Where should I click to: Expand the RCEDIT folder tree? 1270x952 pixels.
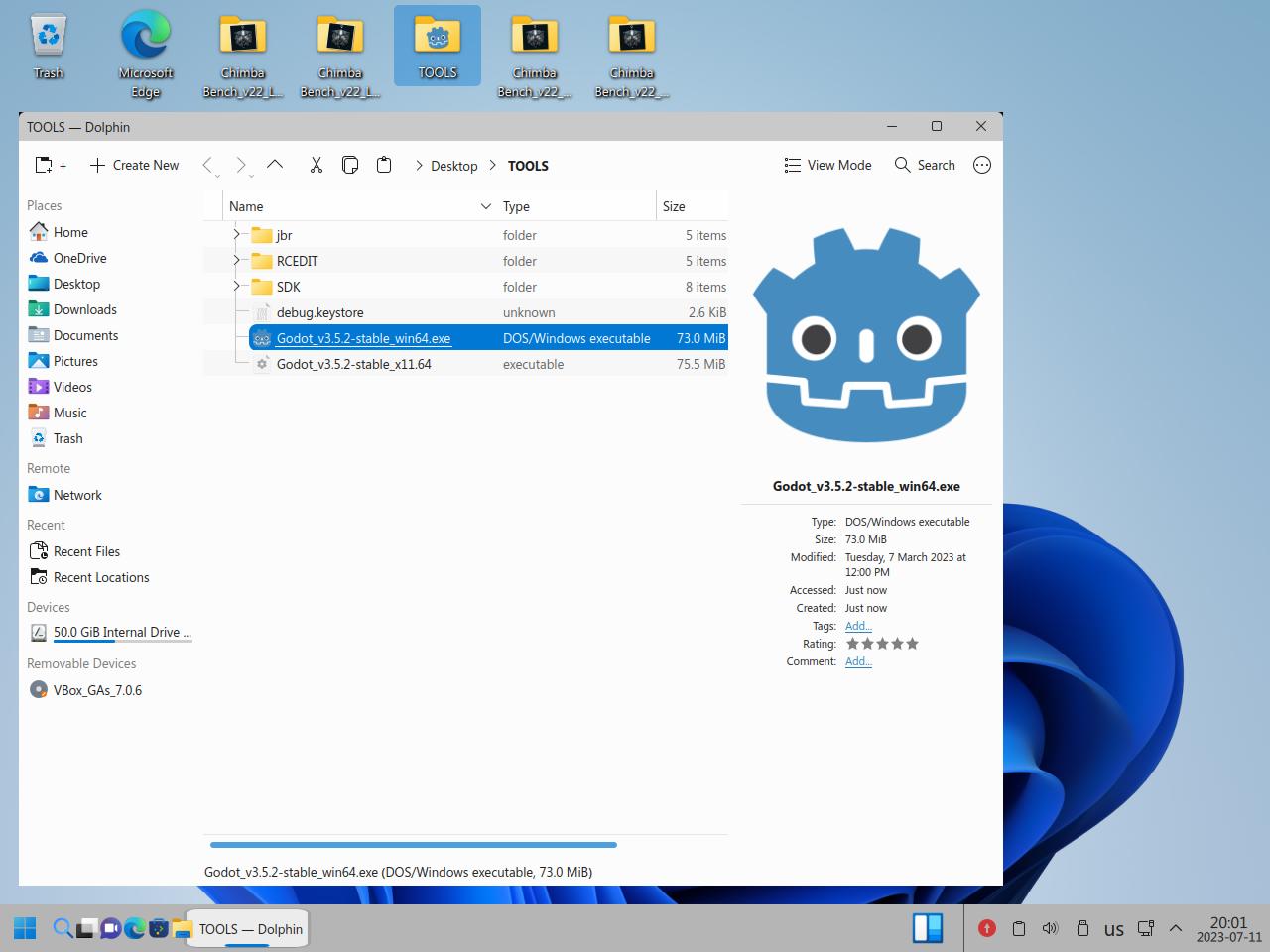tap(236, 261)
